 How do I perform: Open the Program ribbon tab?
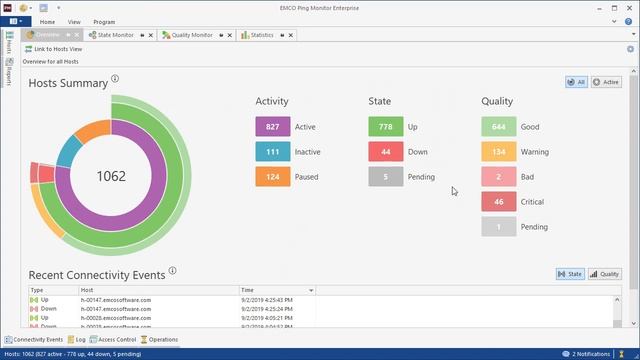[x=104, y=22]
